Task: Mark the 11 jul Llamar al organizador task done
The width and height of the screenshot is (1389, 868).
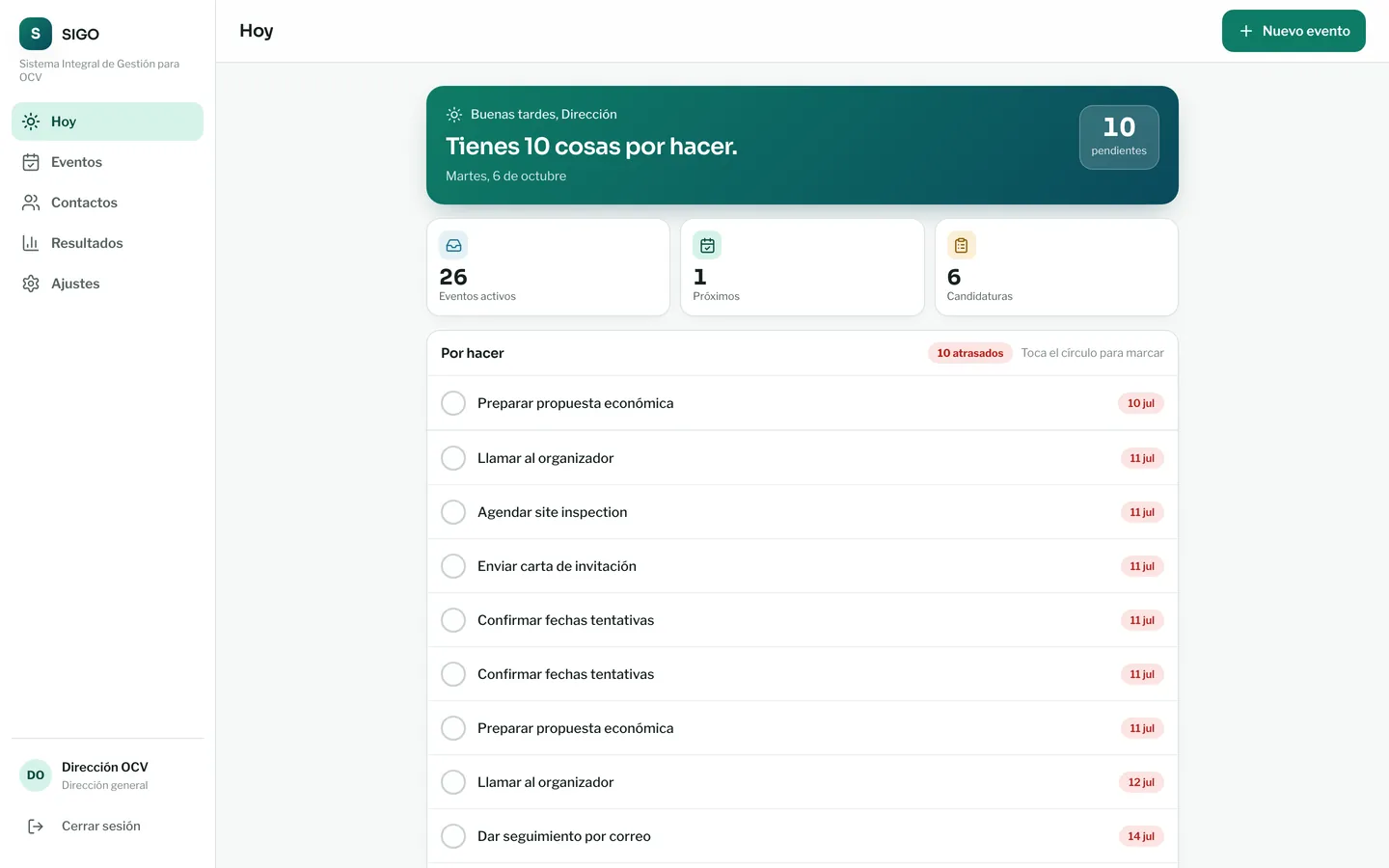Action: coord(453,458)
